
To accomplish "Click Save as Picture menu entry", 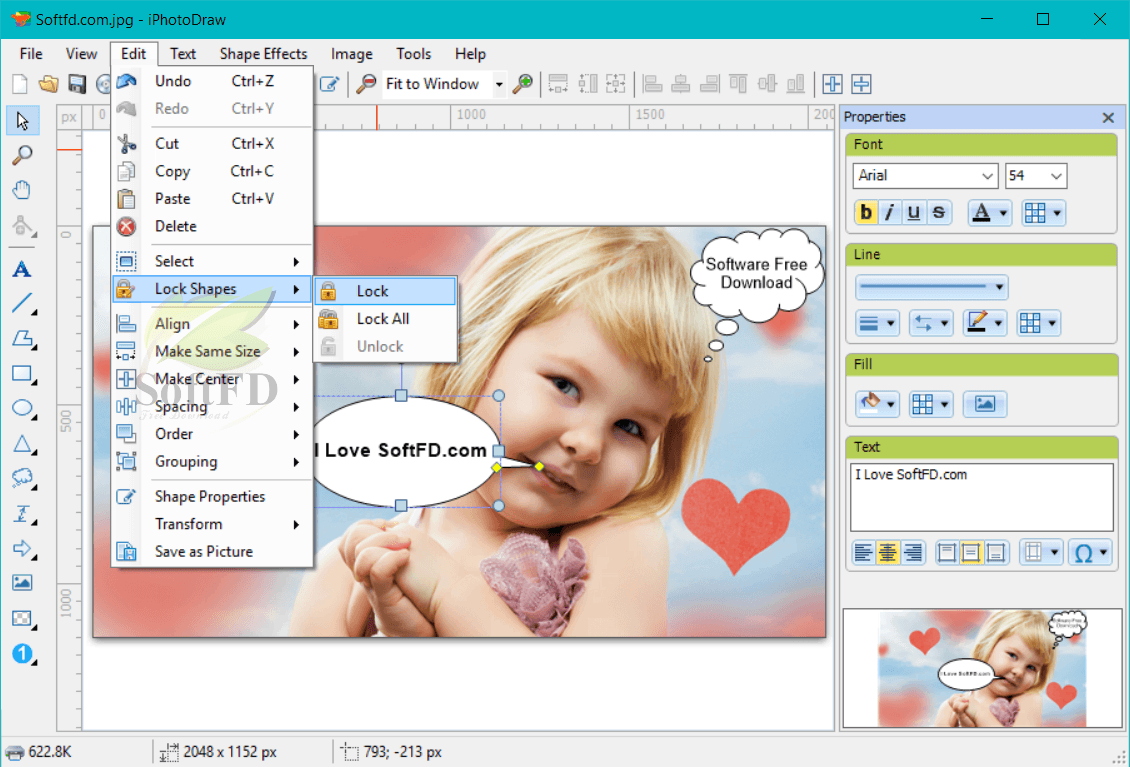I will click(x=212, y=551).
